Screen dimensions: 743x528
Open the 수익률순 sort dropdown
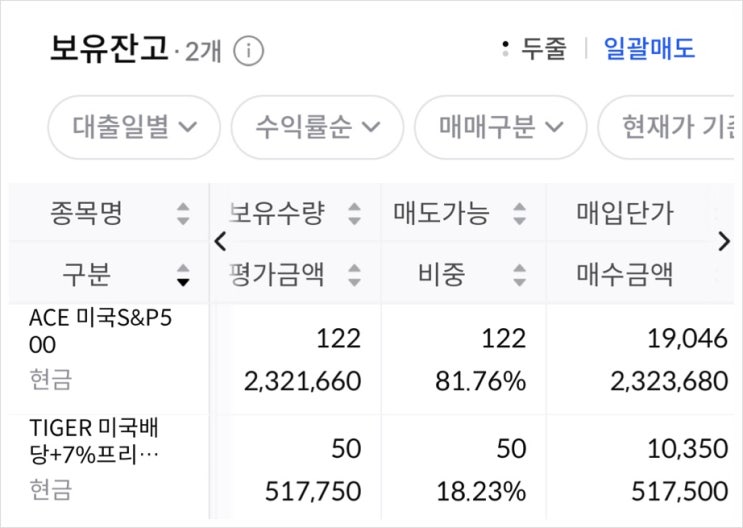(317, 127)
